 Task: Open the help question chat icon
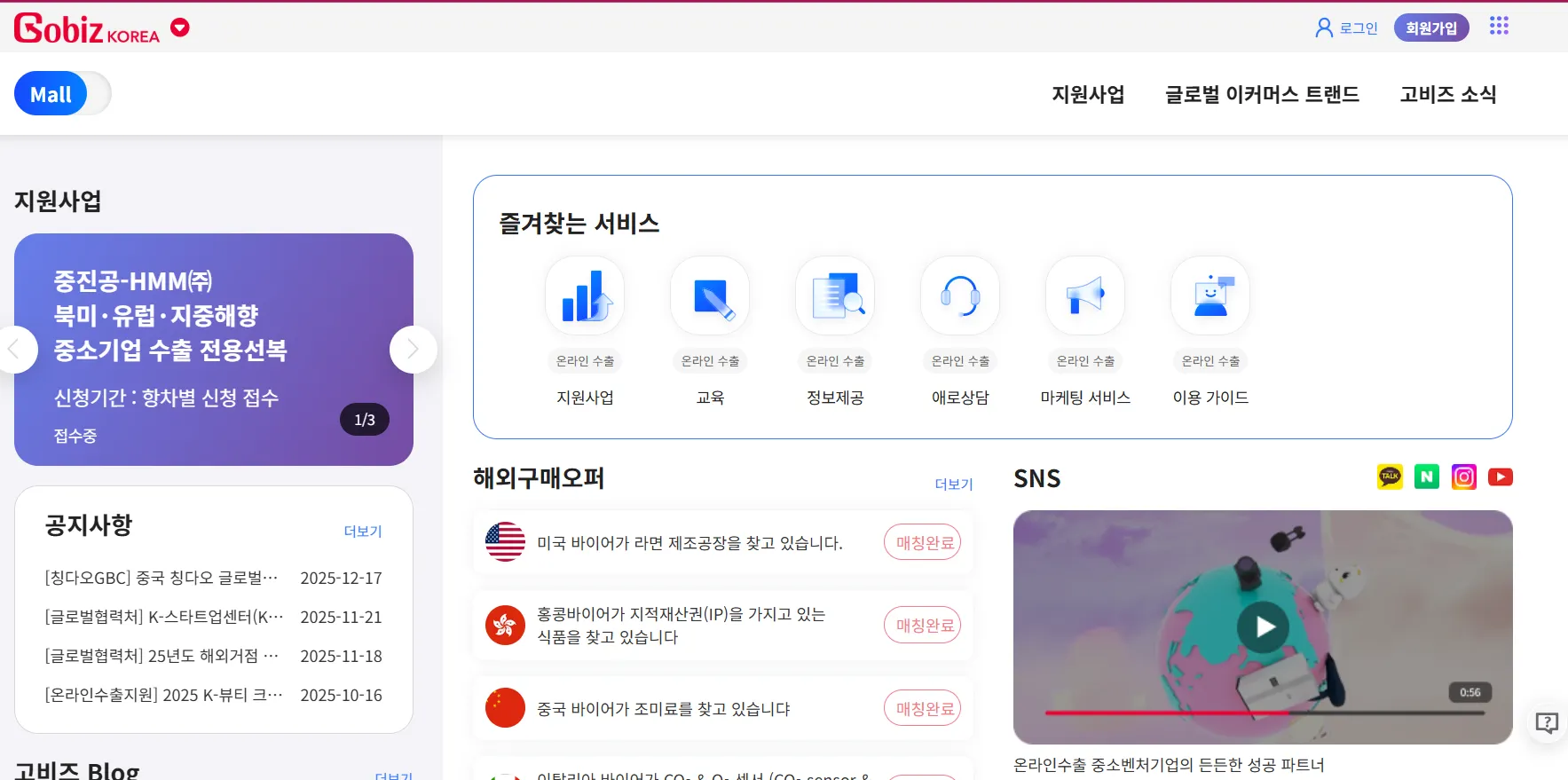[1547, 723]
